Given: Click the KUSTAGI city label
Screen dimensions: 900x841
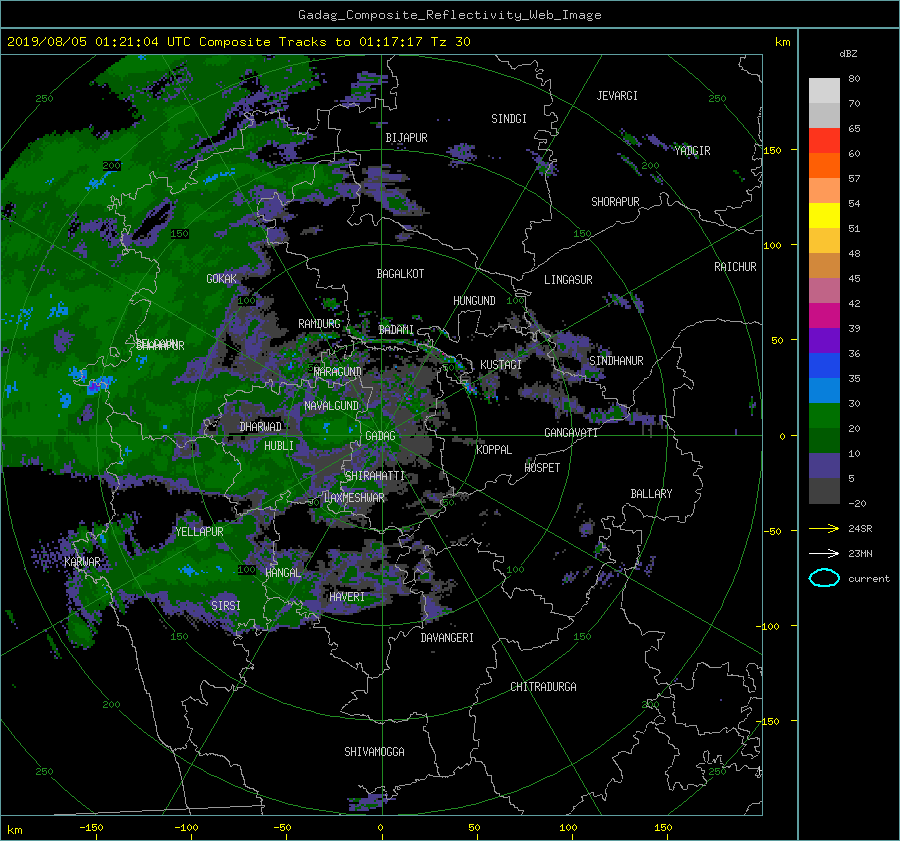Looking at the screenshot, I should coord(501,365).
